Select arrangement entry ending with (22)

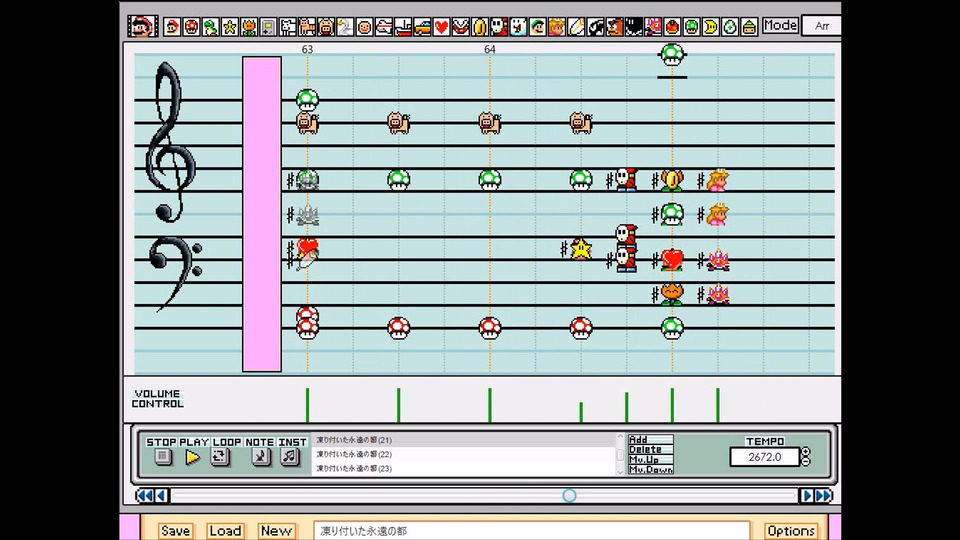464,454
